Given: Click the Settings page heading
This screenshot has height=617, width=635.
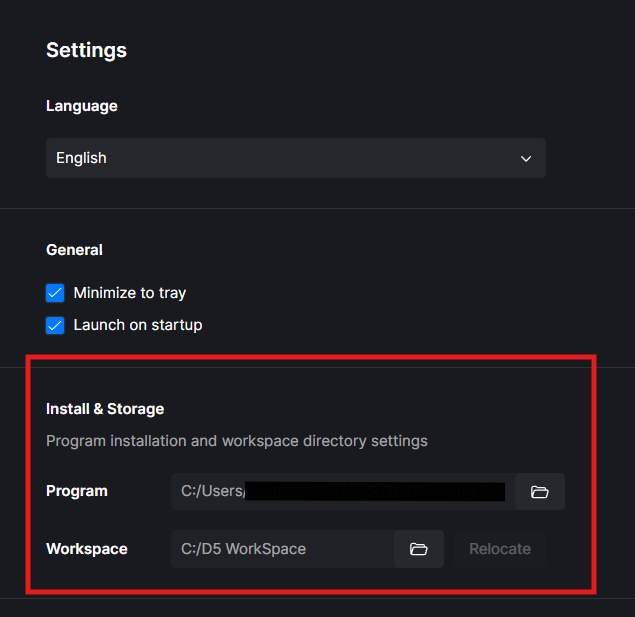Looking at the screenshot, I should [86, 50].
